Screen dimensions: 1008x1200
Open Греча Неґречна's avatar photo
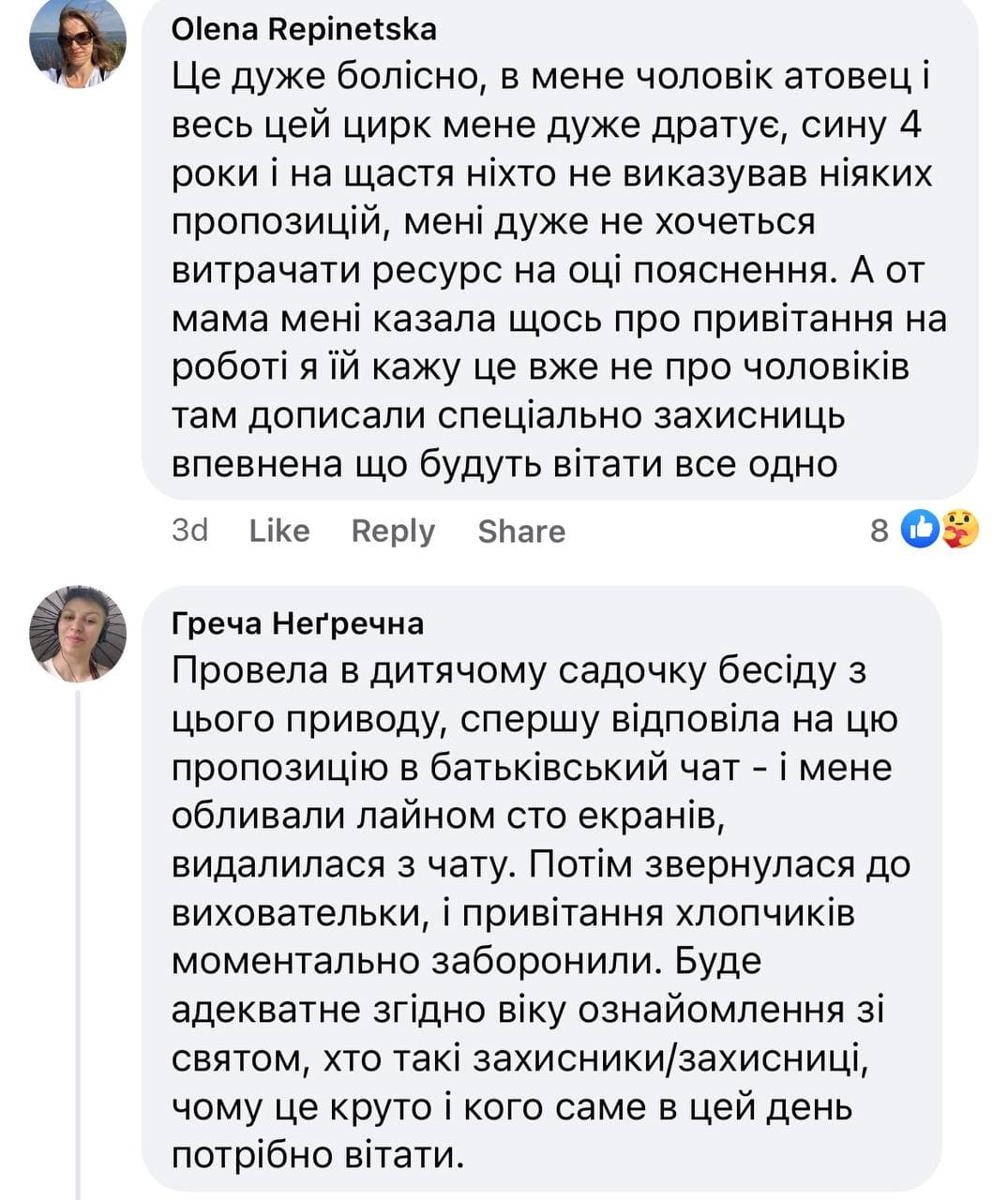pos(78,633)
